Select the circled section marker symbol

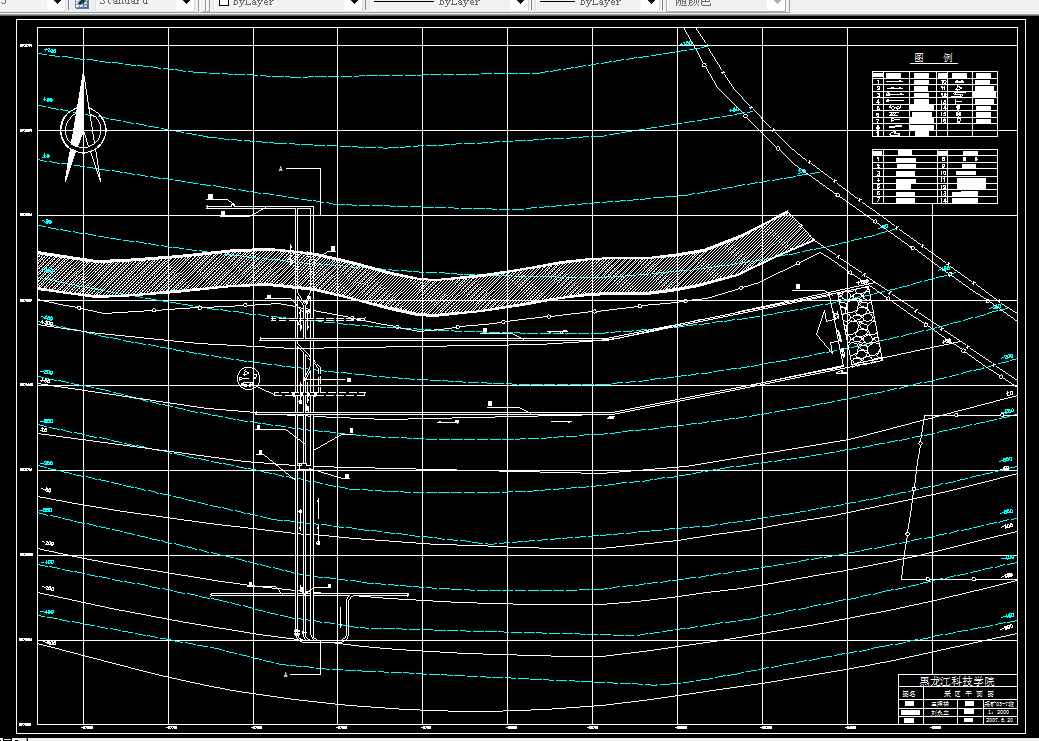pos(248,378)
